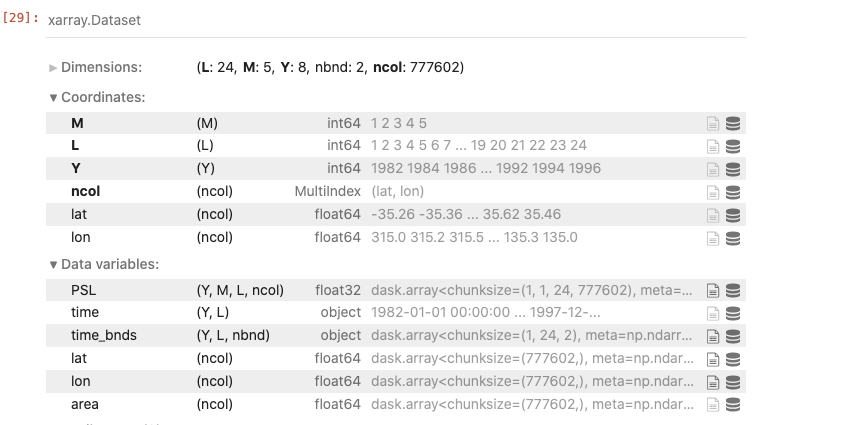The image size is (845, 425).
Task: Show attributes for the M coordinate
Action: pos(712,124)
